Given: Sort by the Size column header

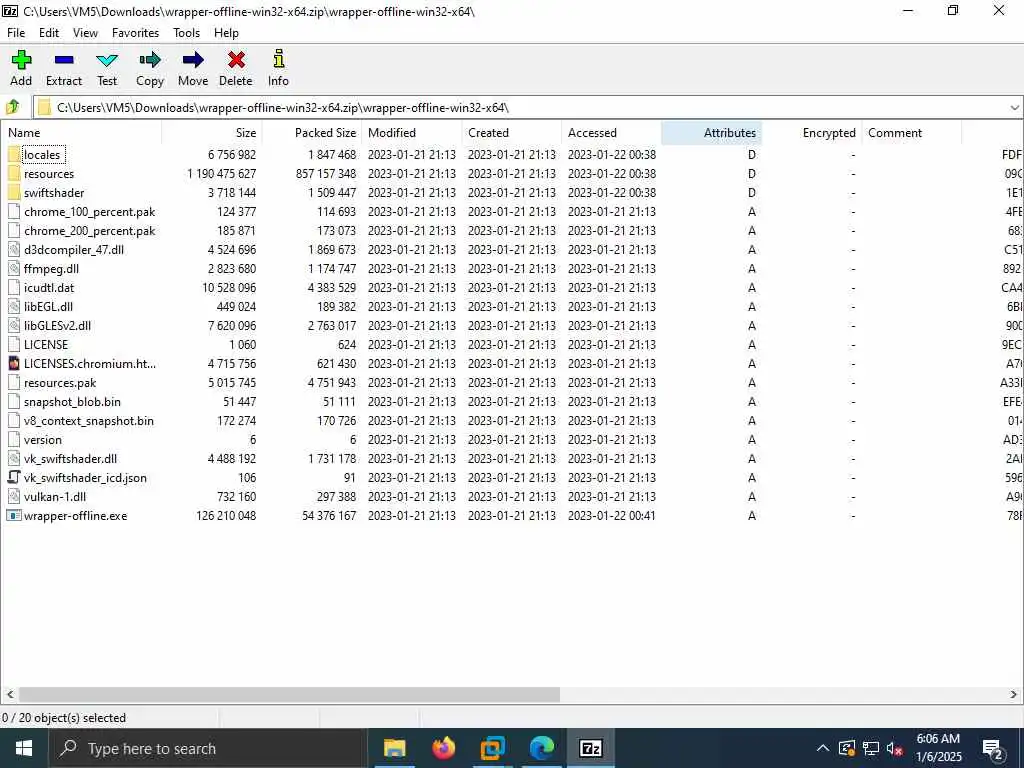Looking at the screenshot, I should pyautogui.click(x=212, y=133).
